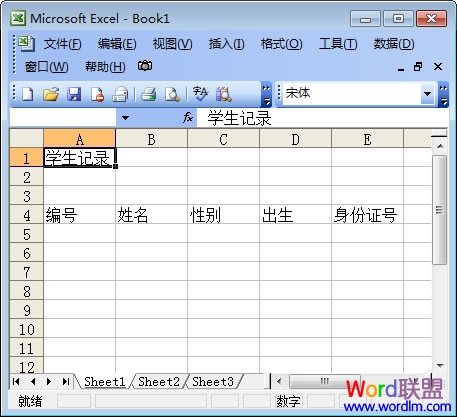This screenshot has width=457, height=417.
Task: Click the Research binoculars book icon
Action: [224, 94]
